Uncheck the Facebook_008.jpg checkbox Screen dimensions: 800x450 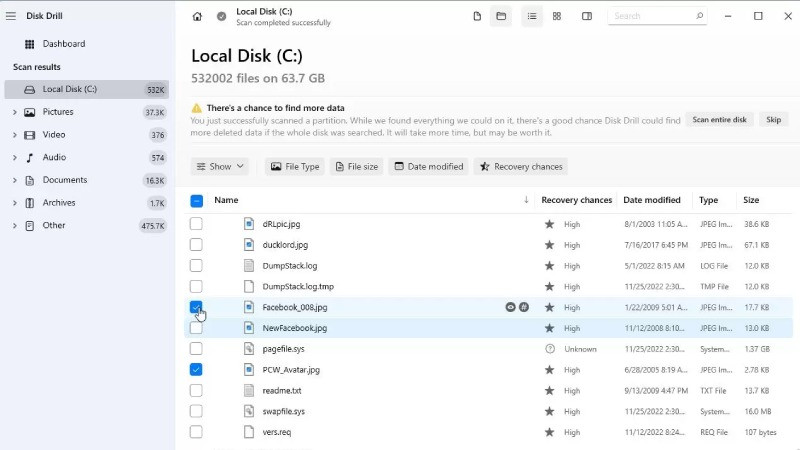pos(196,307)
